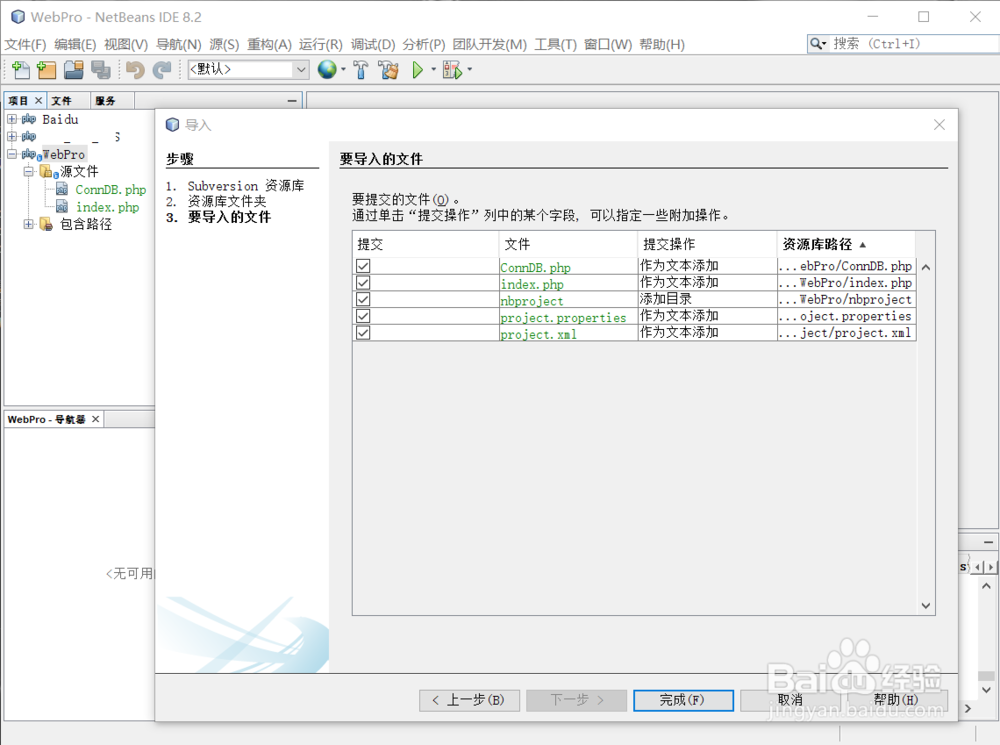Screen dimensions: 1000x745
Task: Collapse the WebPro project node
Action: [x=12, y=154]
